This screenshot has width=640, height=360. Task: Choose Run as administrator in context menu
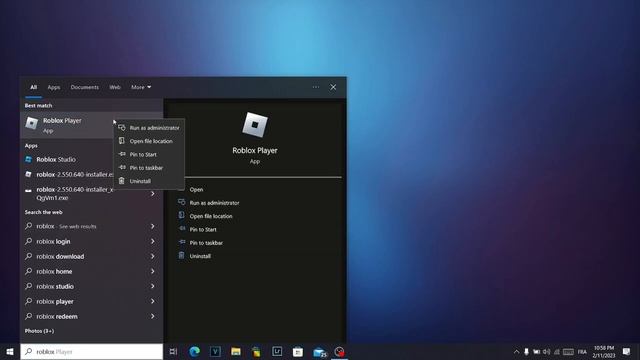pyautogui.click(x=149, y=128)
